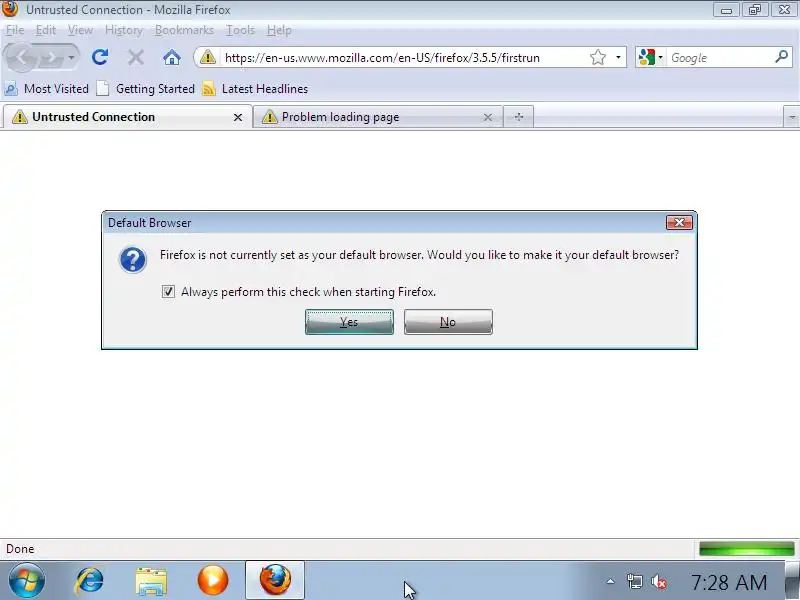Open Windows Explorer from taskbar
800x600 pixels.
151,581
